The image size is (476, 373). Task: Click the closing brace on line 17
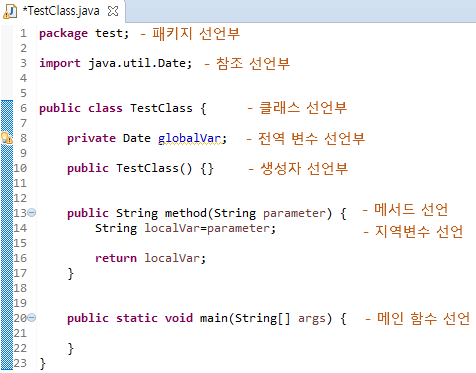(x=70, y=274)
